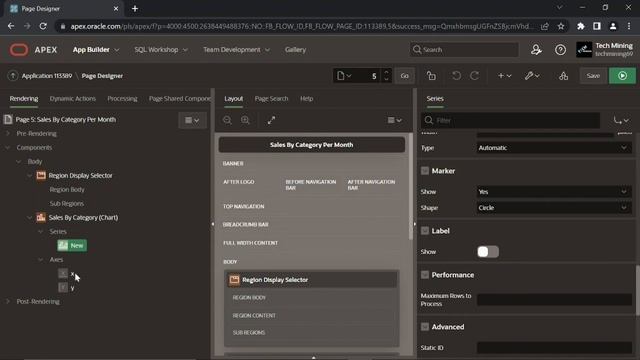The width and height of the screenshot is (640, 360).
Task: Open the Help question mark menu
Action: coord(560,50)
